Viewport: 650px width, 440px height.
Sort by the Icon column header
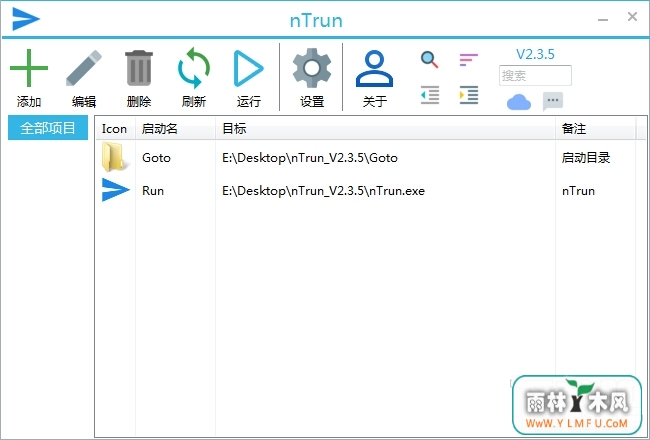click(115, 129)
